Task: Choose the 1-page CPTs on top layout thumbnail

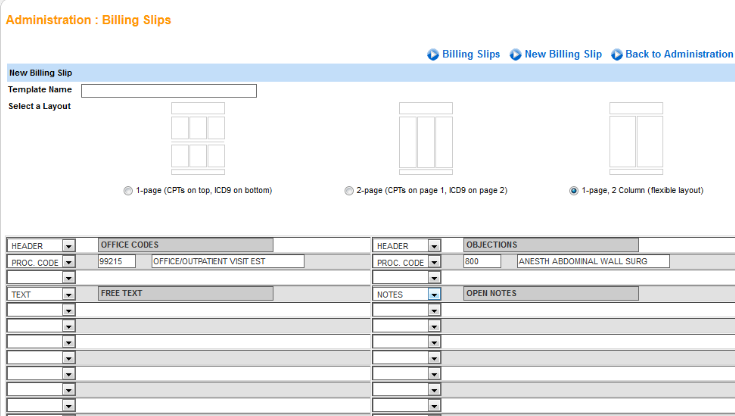Action: [x=197, y=138]
